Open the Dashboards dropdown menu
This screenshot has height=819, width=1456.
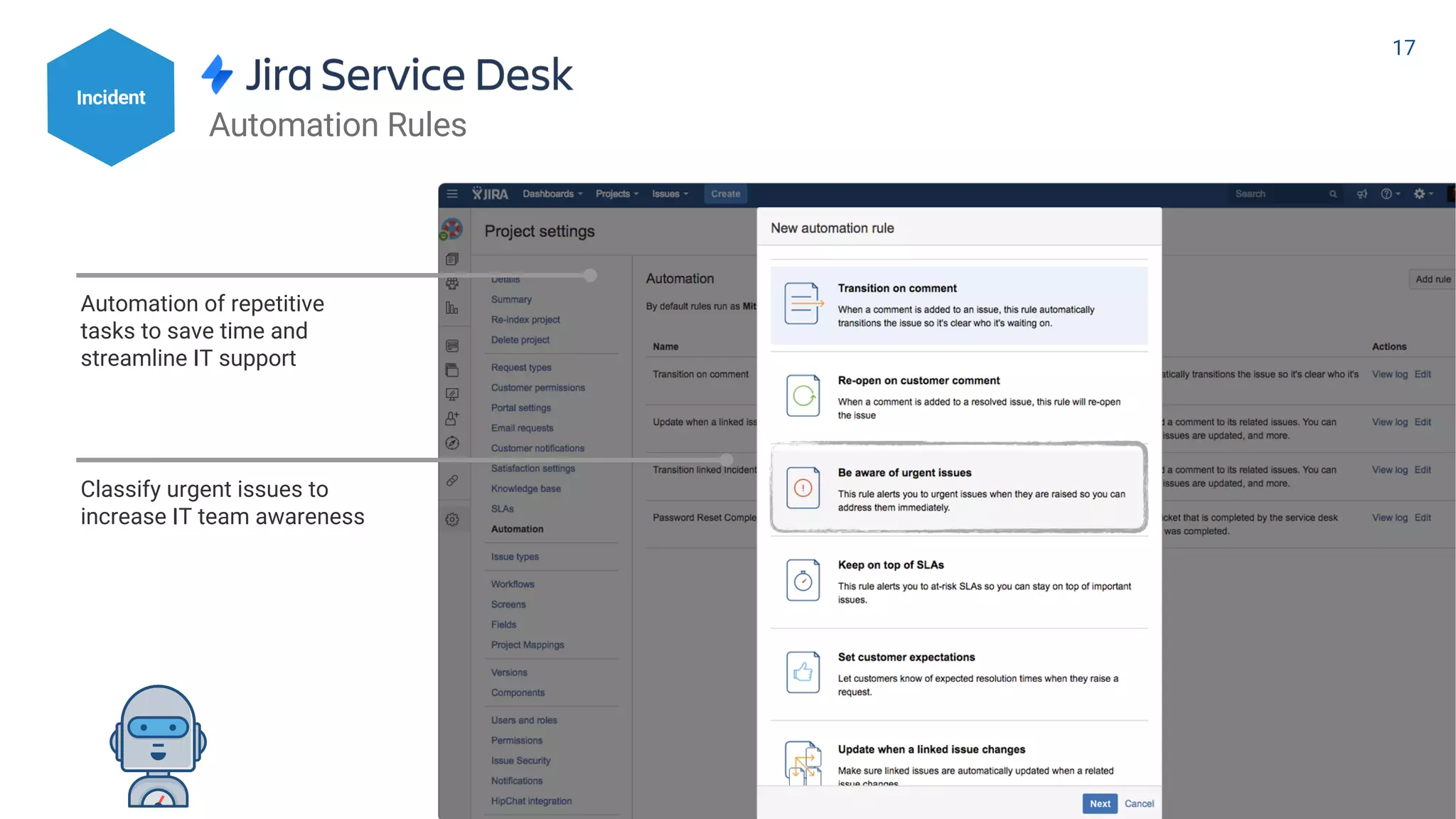pyautogui.click(x=552, y=194)
